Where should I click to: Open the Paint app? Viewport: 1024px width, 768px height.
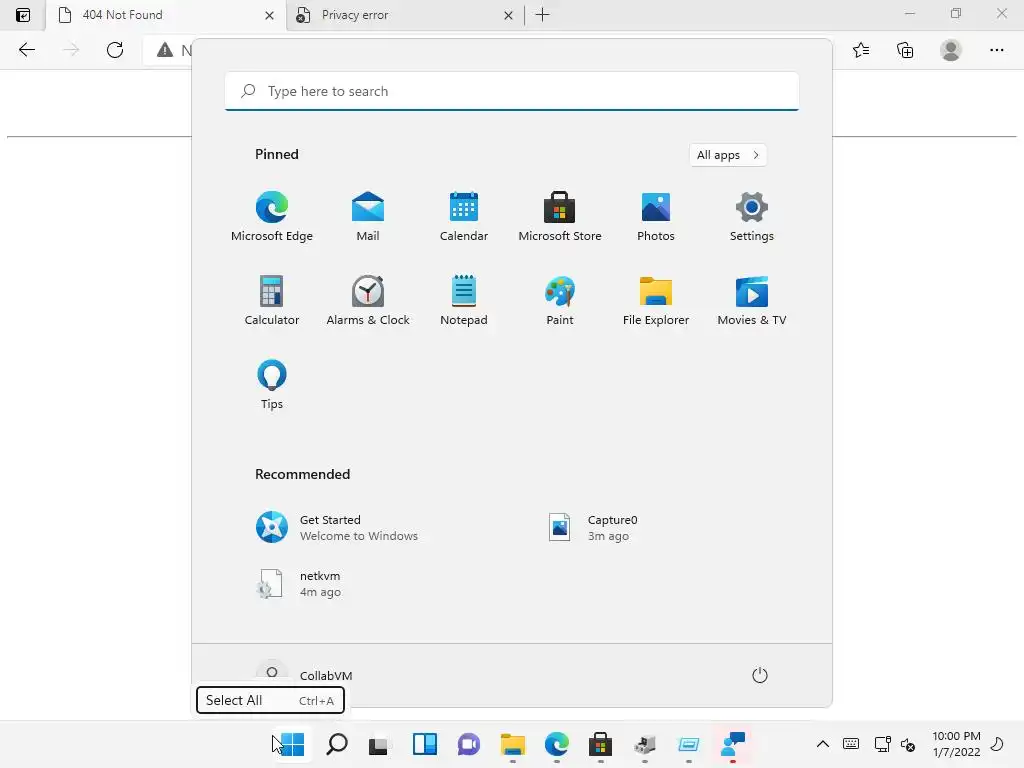(560, 300)
